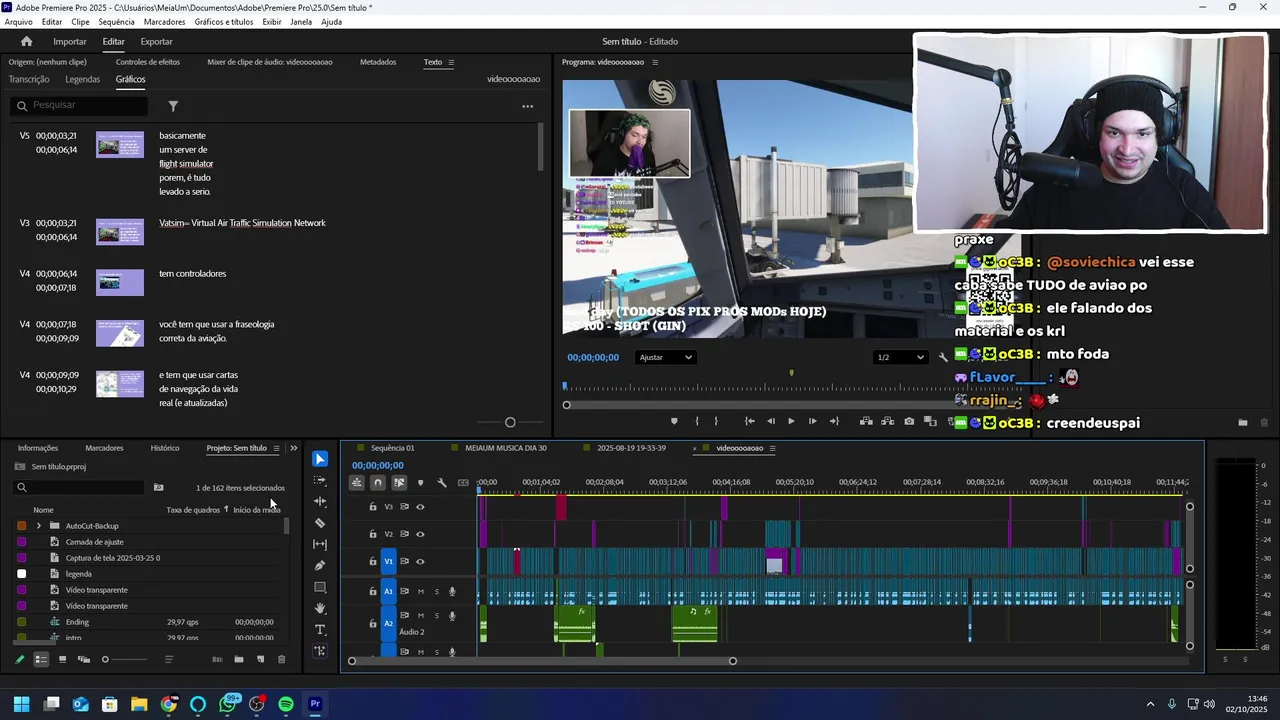Open timeline display settings wrench

coord(442,483)
